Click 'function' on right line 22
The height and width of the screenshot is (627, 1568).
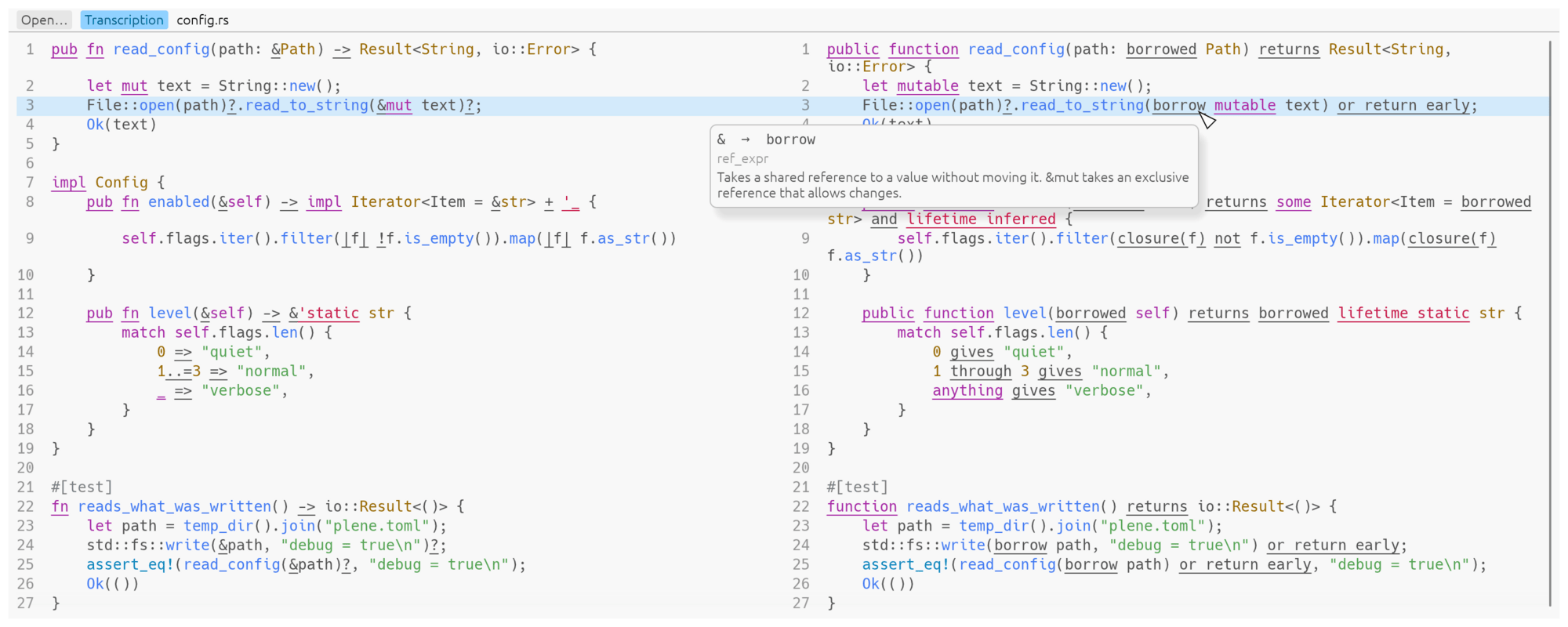pos(862,506)
